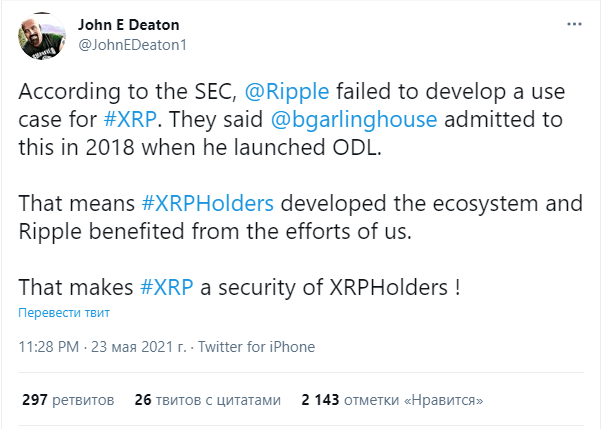The height and width of the screenshot is (429, 601).
Task: Open the 'Twitter for iPhone' source link
Action: click(256, 347)
